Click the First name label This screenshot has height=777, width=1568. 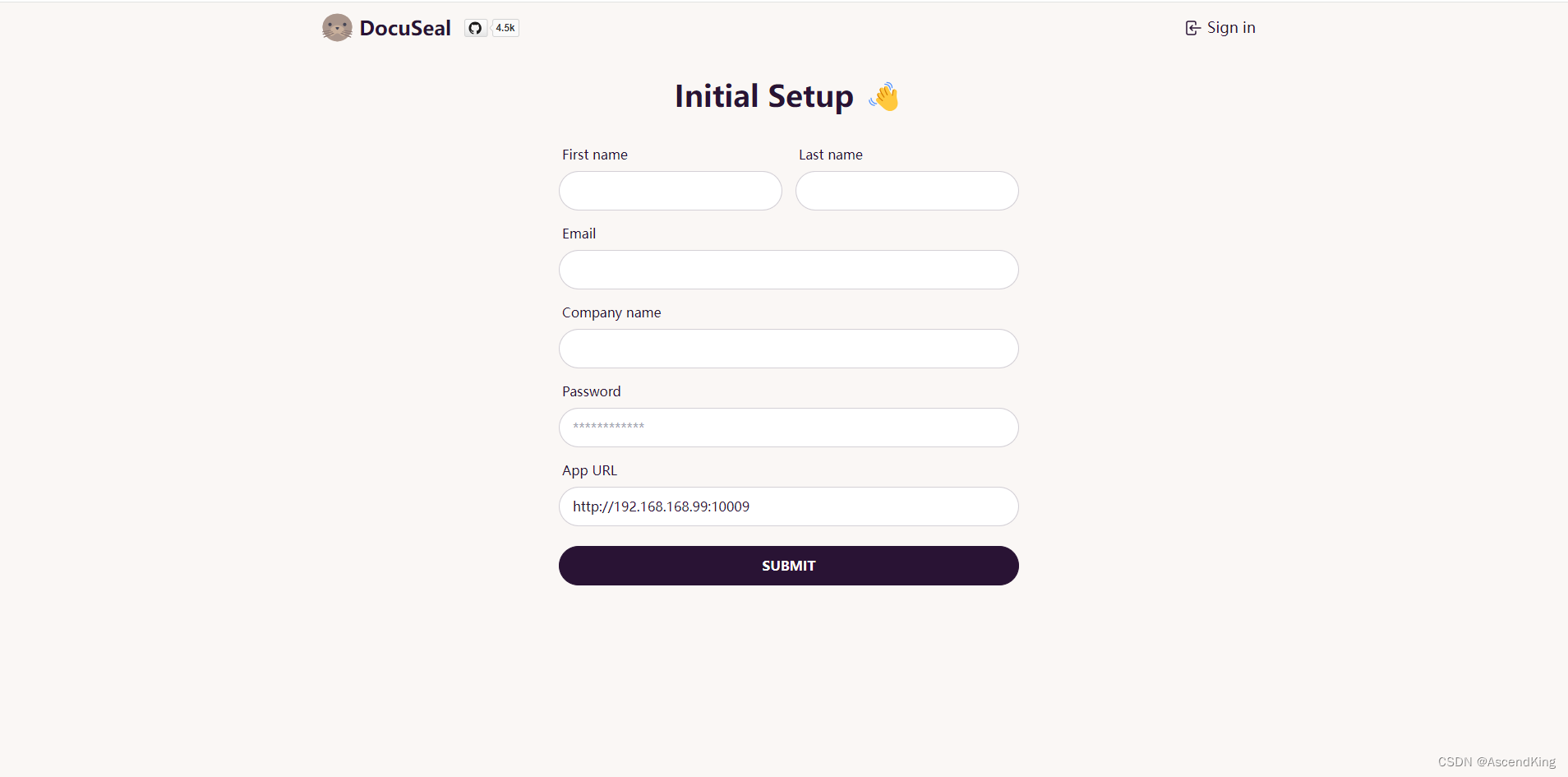595,155
